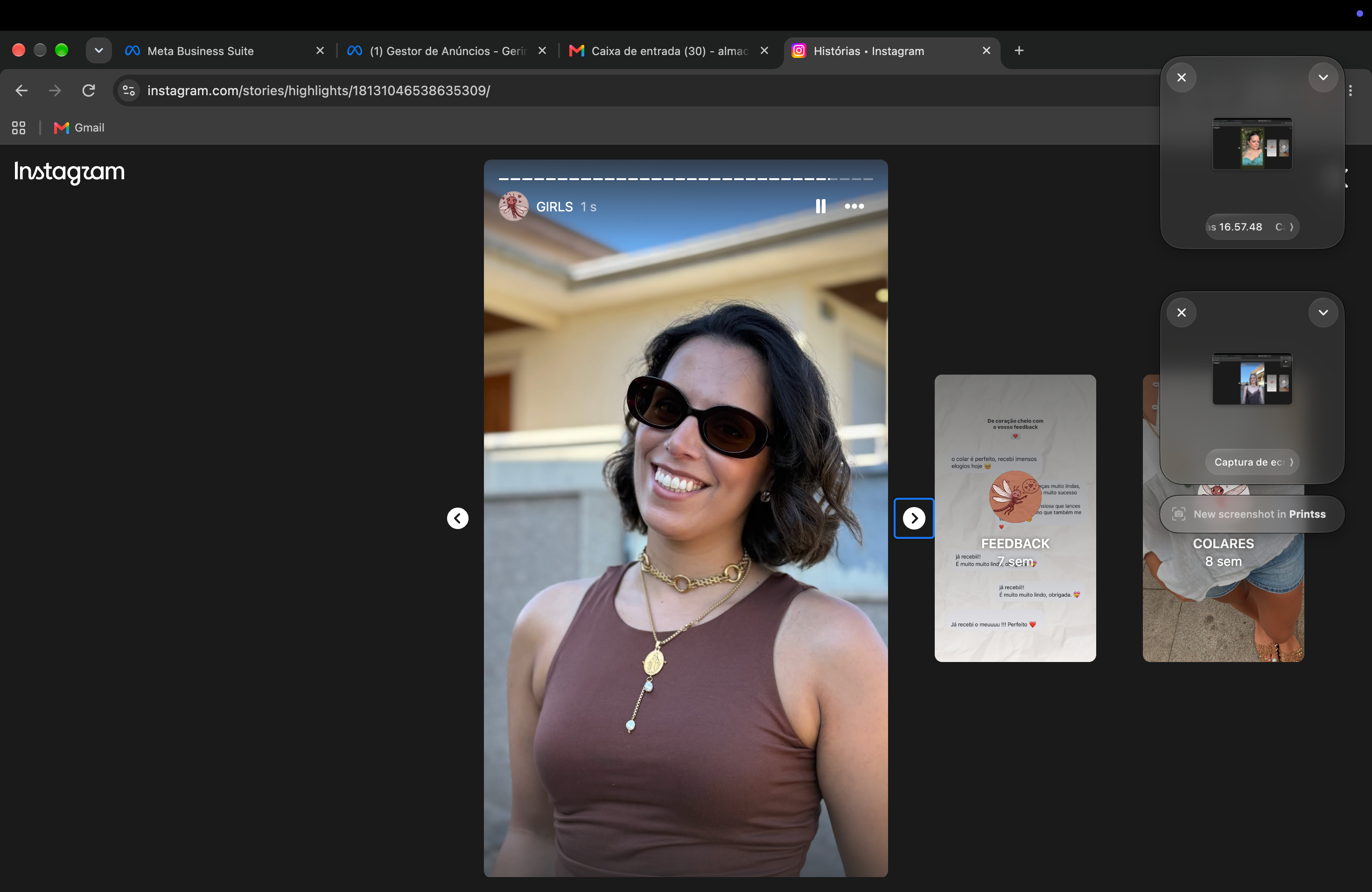Navigate forward in browser history

[x=55, y=91]
